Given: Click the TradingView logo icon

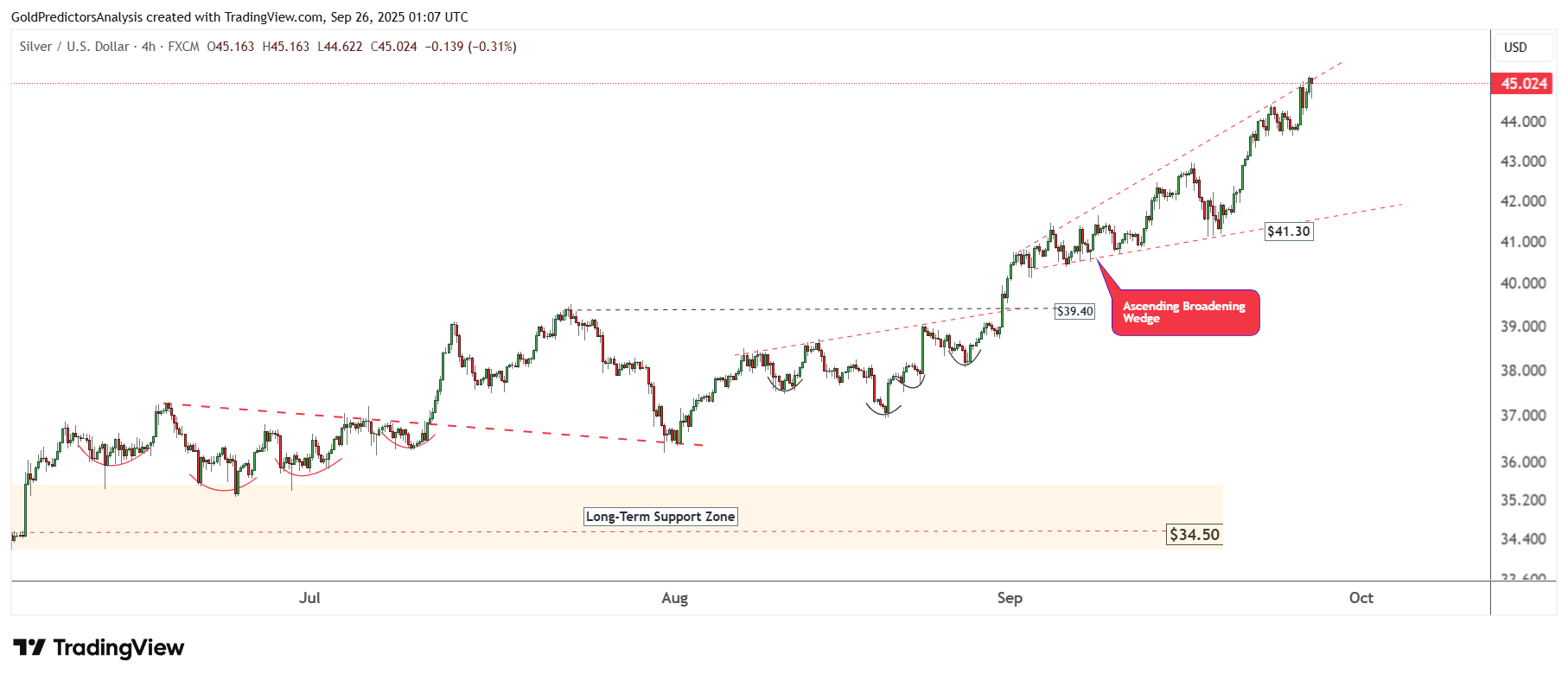Looking at the screenshot, I should (x=29, y=647).
